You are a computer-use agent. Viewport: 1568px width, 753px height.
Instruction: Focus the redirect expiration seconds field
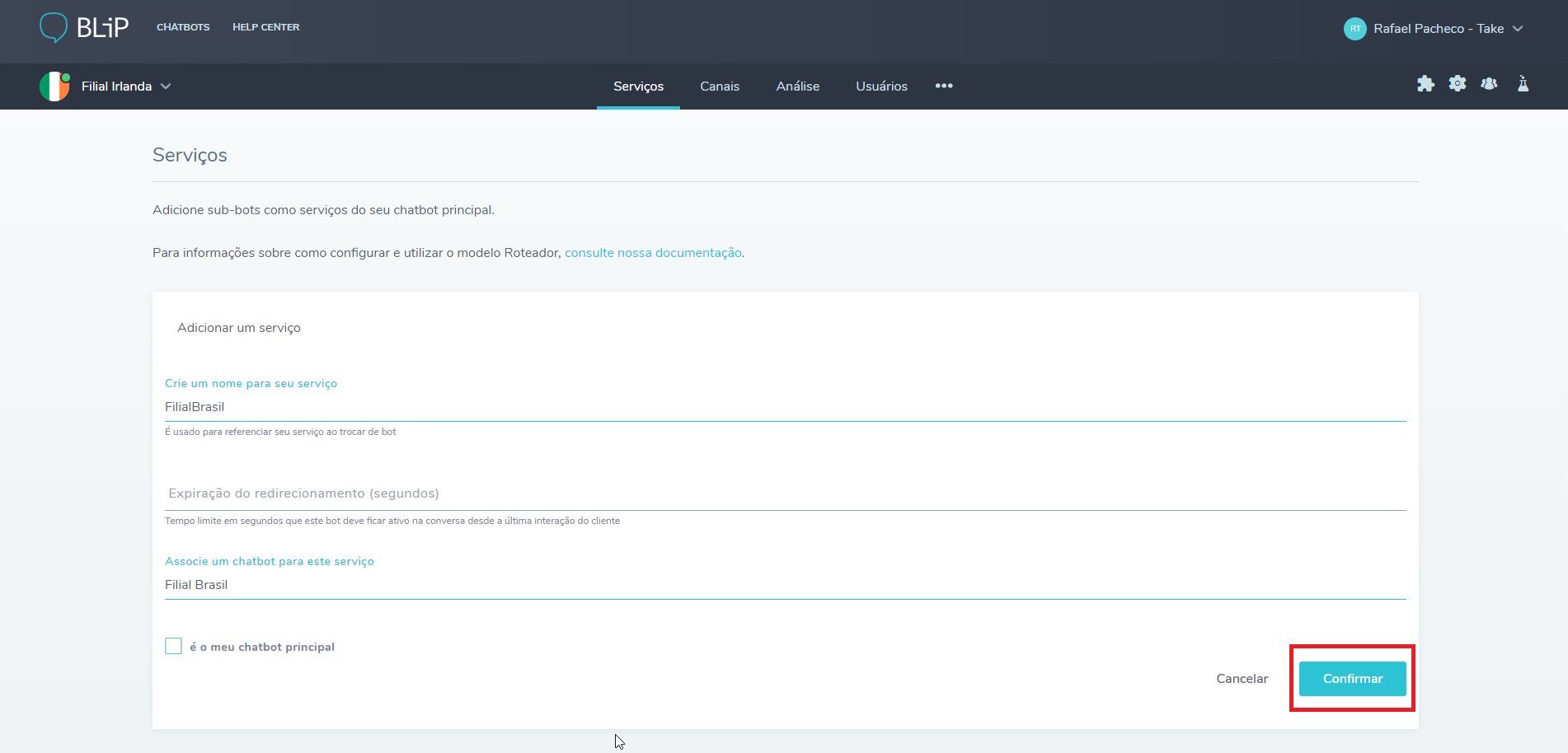[785, 493]
